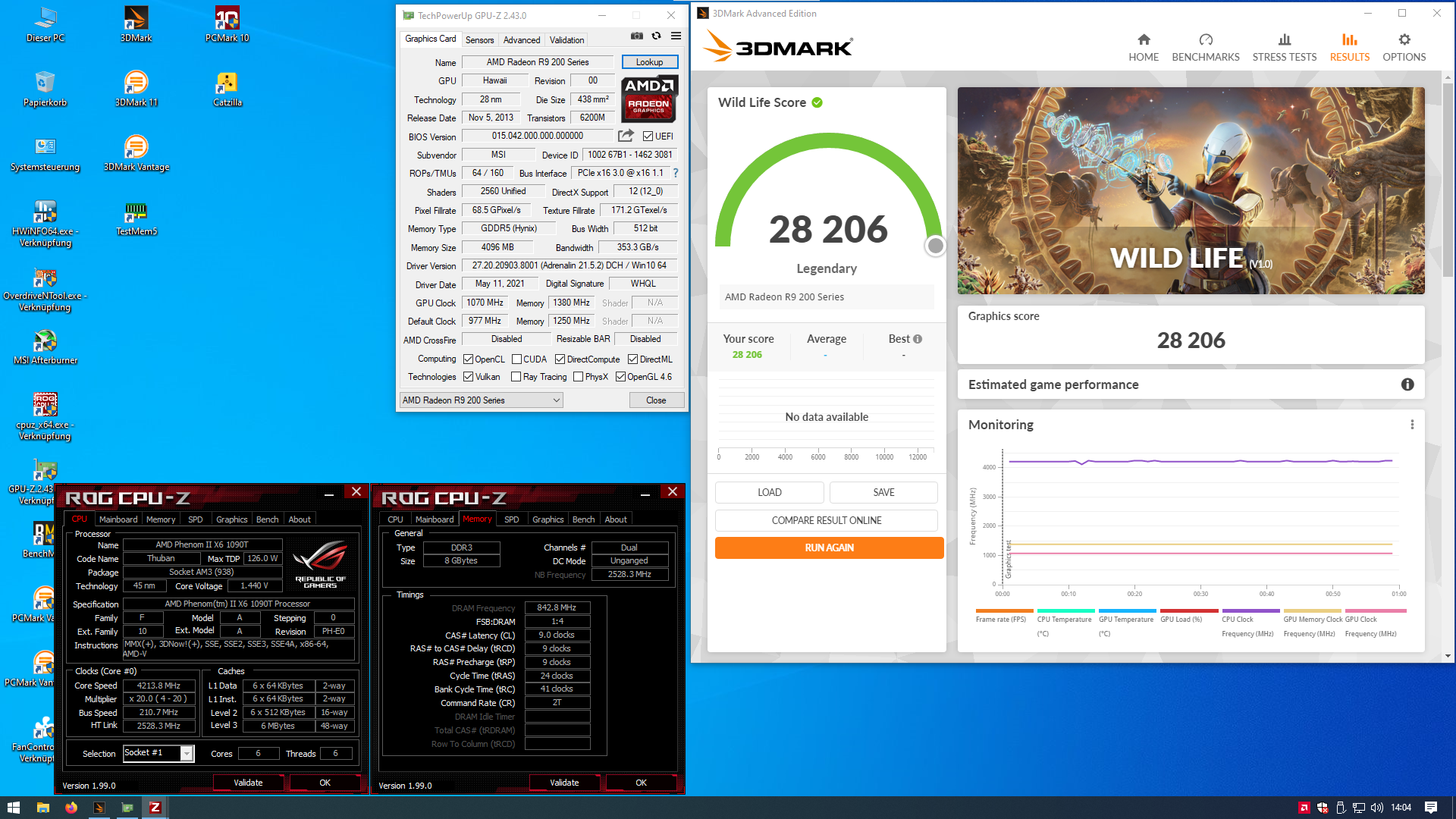Launch the OverdriveNTool.exe shortcut
The height and width of the screenshot is (819, 1456).
click(x=45, y=288)
